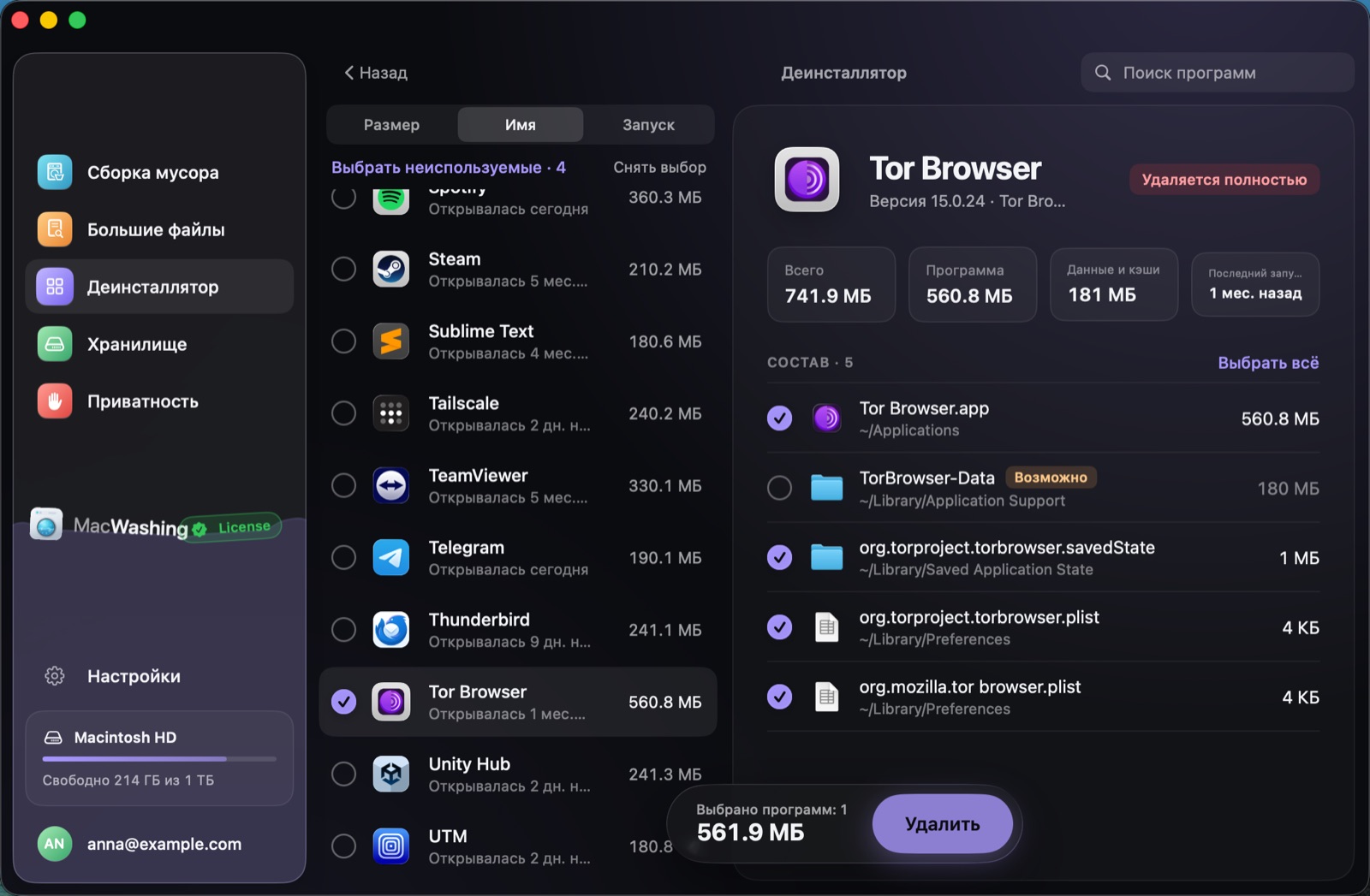Select the Деинсталлятор sidebar icon

click(55, 287)
